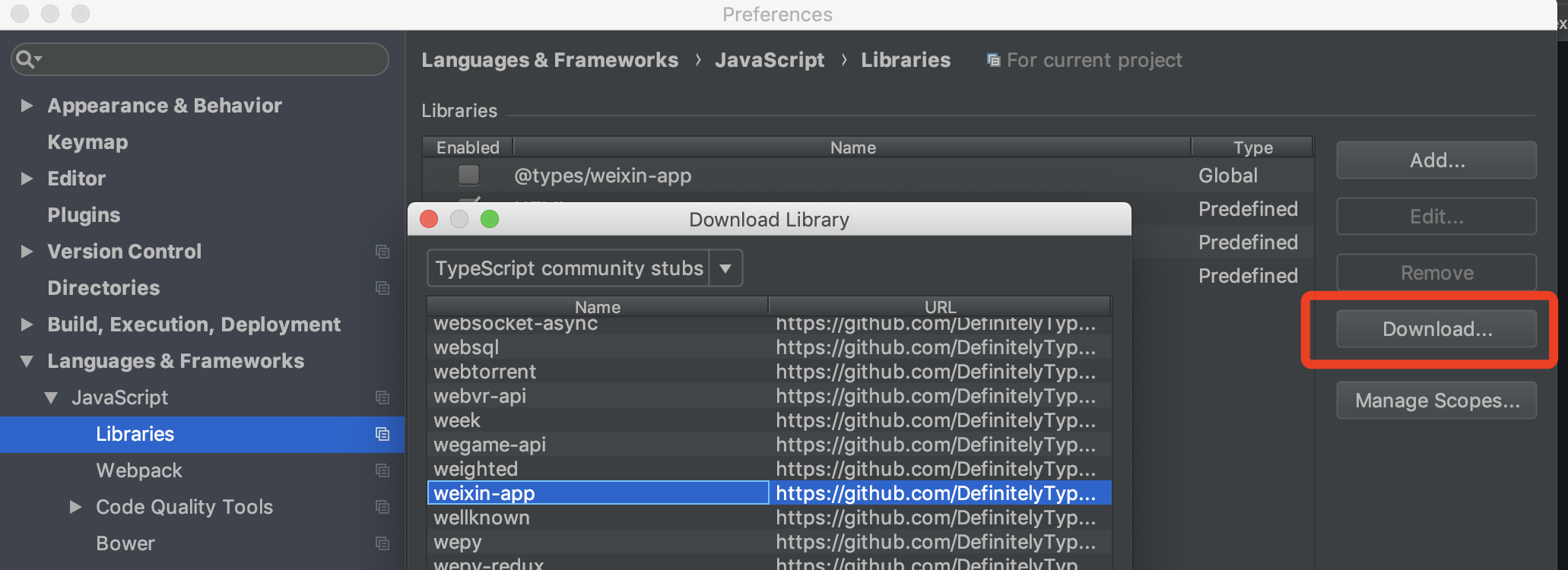Image resolution: width=1568 pixels, height=570 pixels.
Task: Click the URL cell of weixin-app row
Action: coord(940,493)
